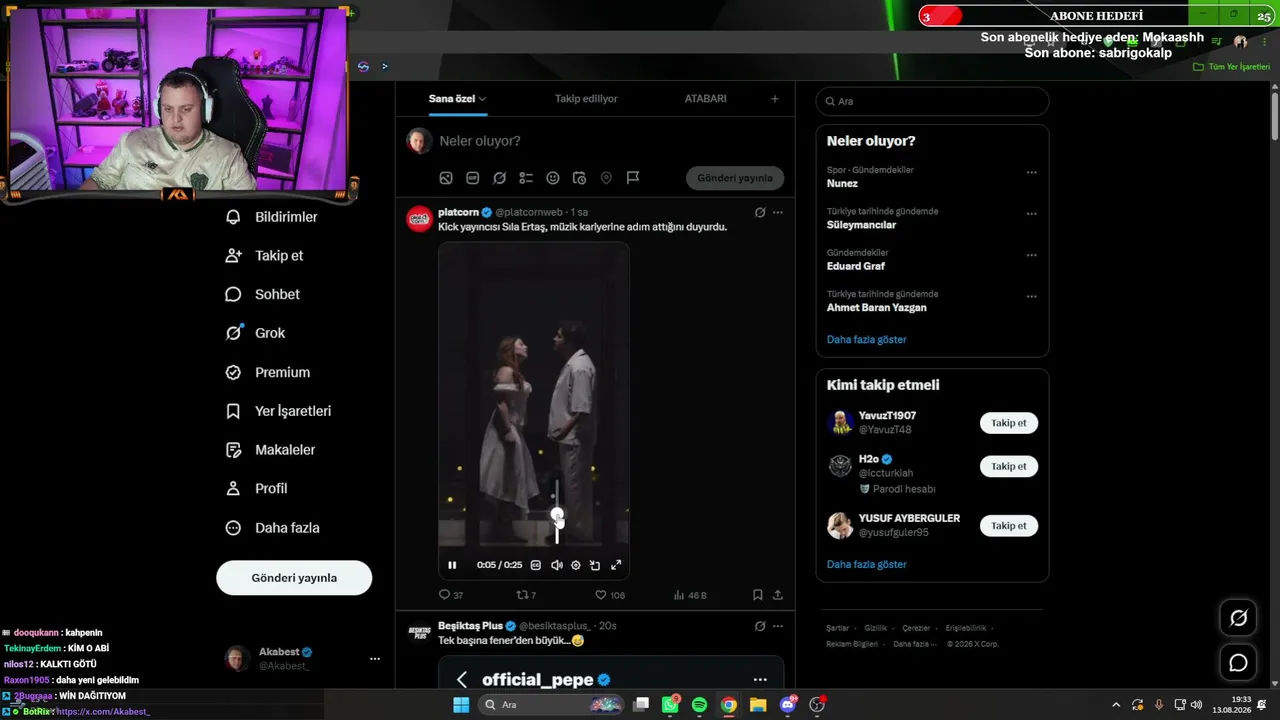Image resolution: width=1280 pixels, height=720 pixels.
Task: Open the Makaleler articles sidebar icon
Action: pos(233,450)
